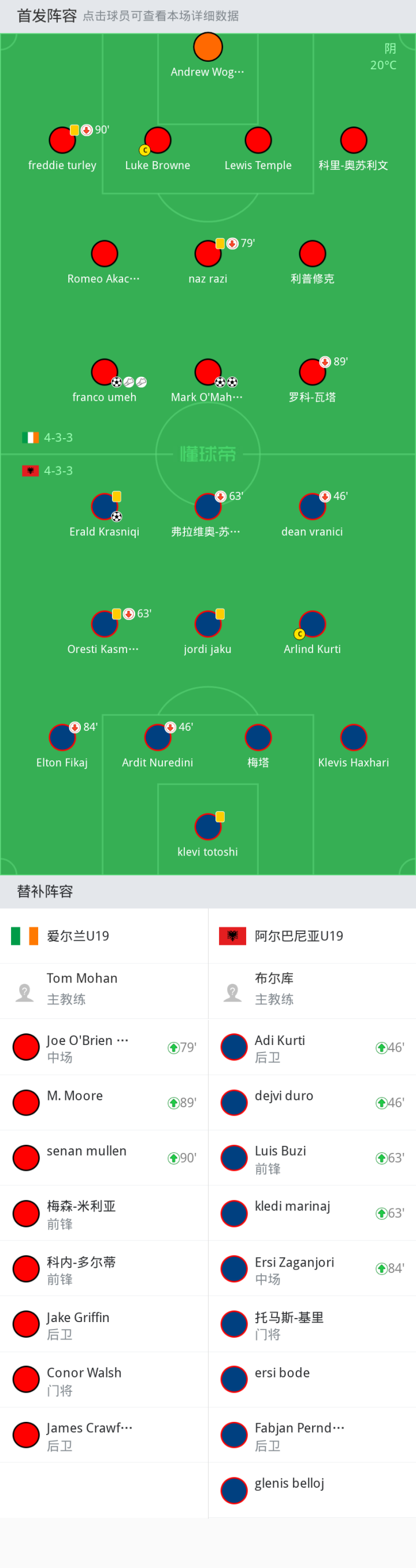Select substitute Joe O'Brien row
The height and width of the screenshot is (1568, 416).
[x=104, y=1047]
